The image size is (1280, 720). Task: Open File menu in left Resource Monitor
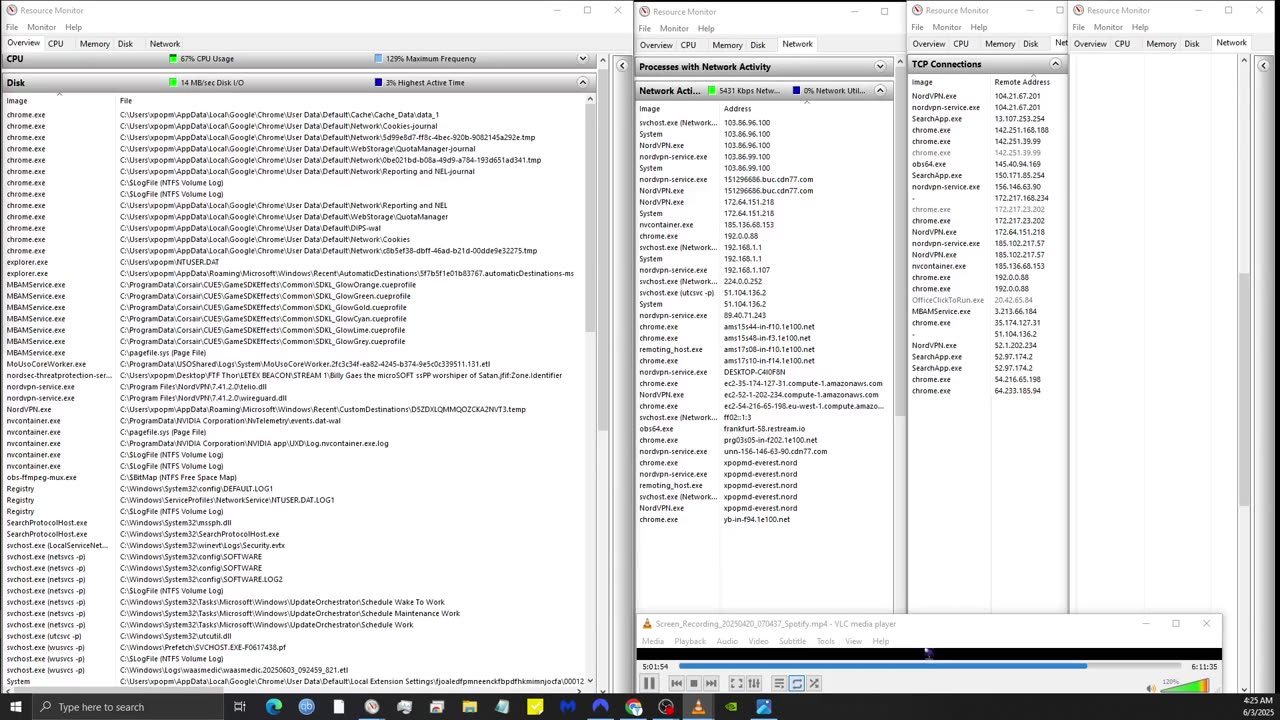click(12, 27)
